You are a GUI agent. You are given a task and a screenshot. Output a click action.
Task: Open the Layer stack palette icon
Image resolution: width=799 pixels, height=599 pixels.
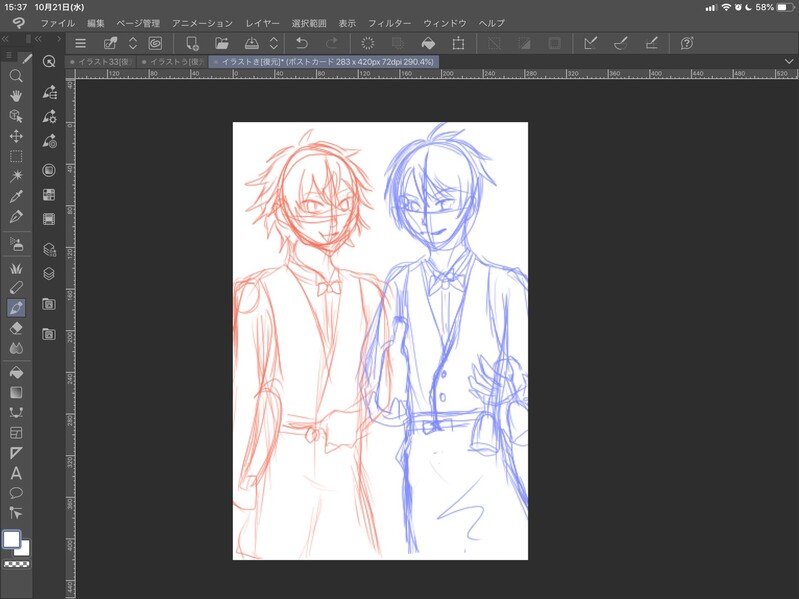49,274
